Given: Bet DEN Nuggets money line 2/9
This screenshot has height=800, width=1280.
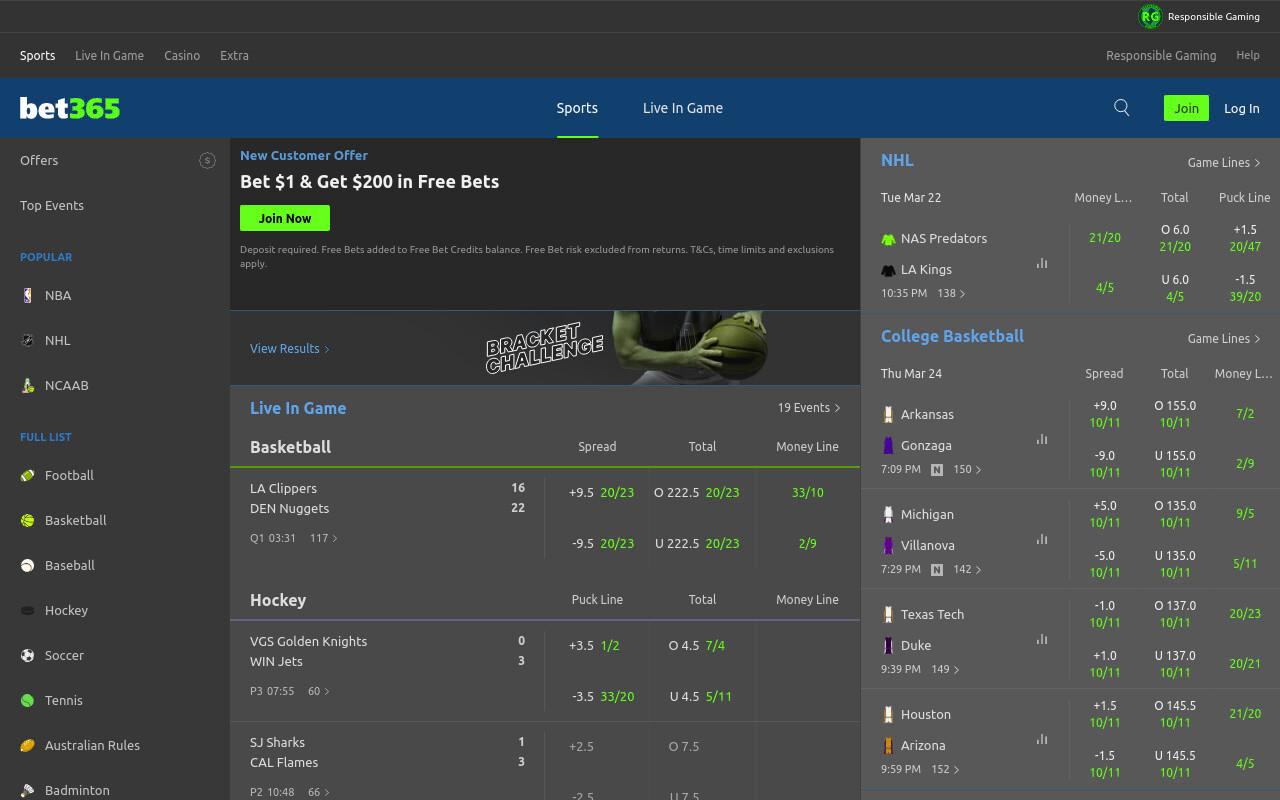Looking at the screenshot, I should coord(807,543).
